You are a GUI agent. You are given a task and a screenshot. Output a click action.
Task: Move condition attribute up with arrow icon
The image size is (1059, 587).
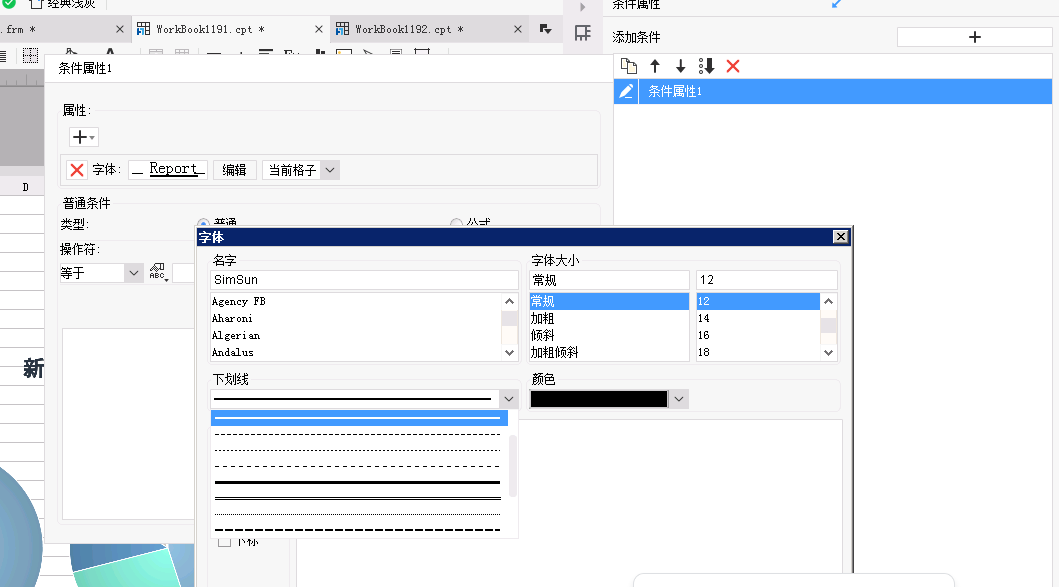pyautogui.click(x=654, y=66)
